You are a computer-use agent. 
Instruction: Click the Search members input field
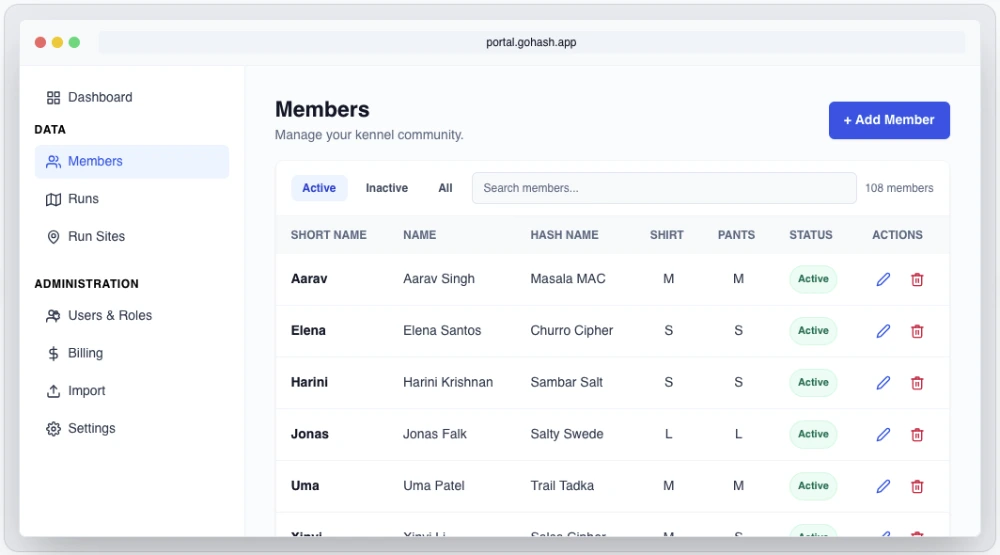[663, 188]
